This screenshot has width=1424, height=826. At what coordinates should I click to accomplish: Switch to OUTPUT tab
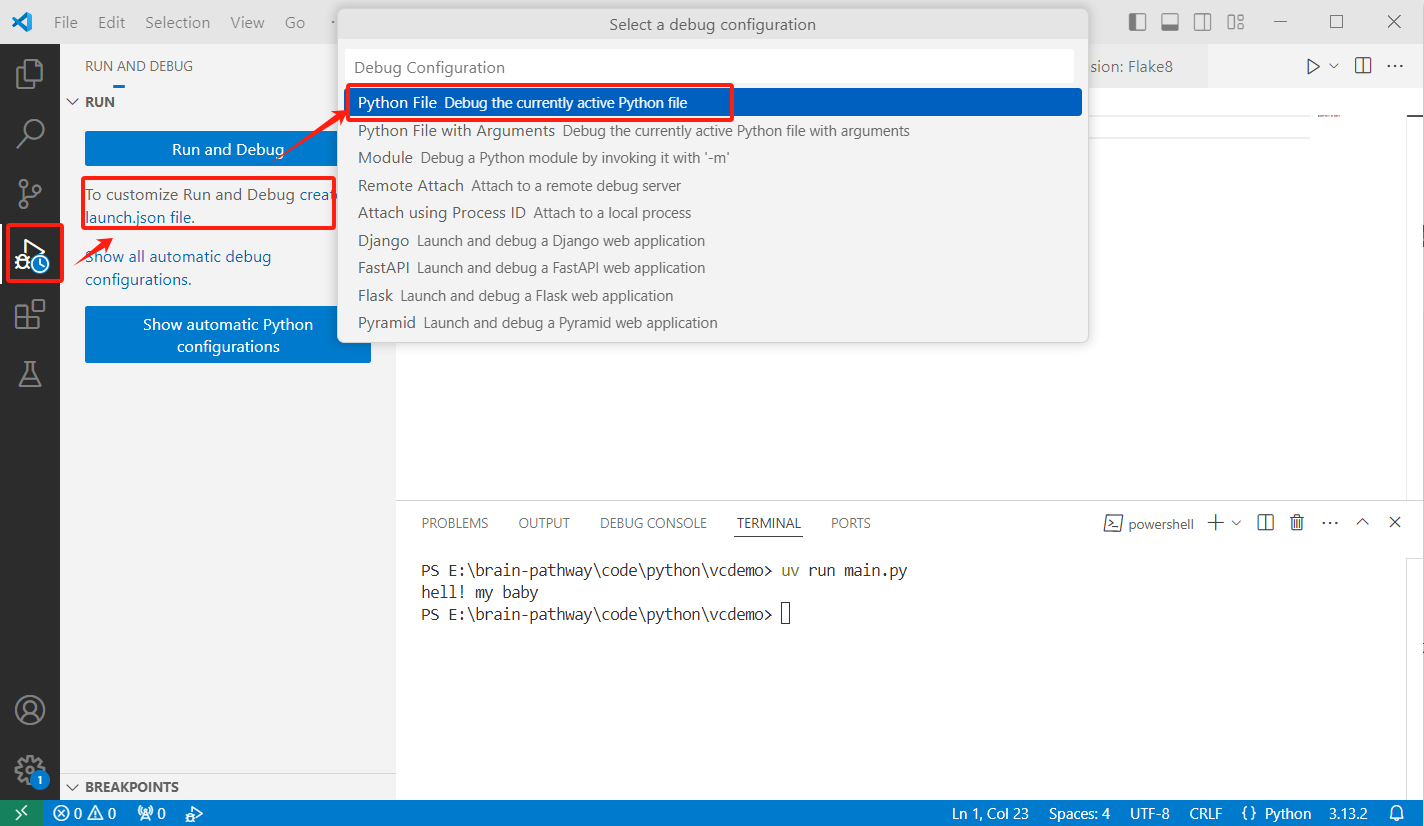pos(544,523)
